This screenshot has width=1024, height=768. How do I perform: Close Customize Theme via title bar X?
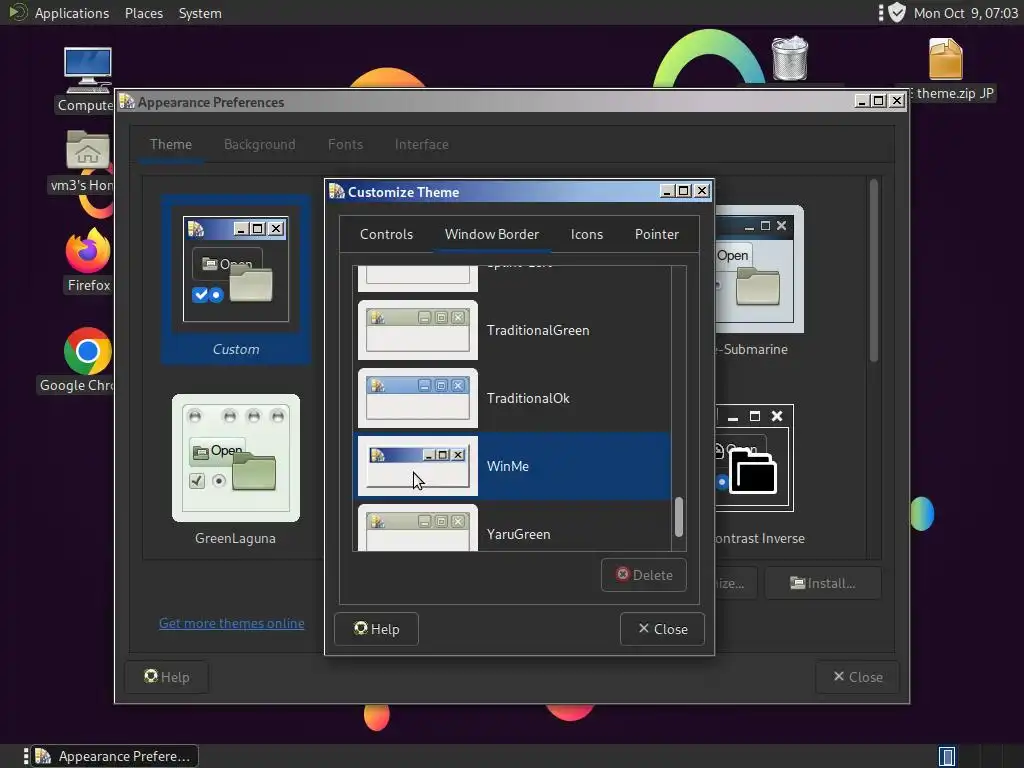(702, 191)
